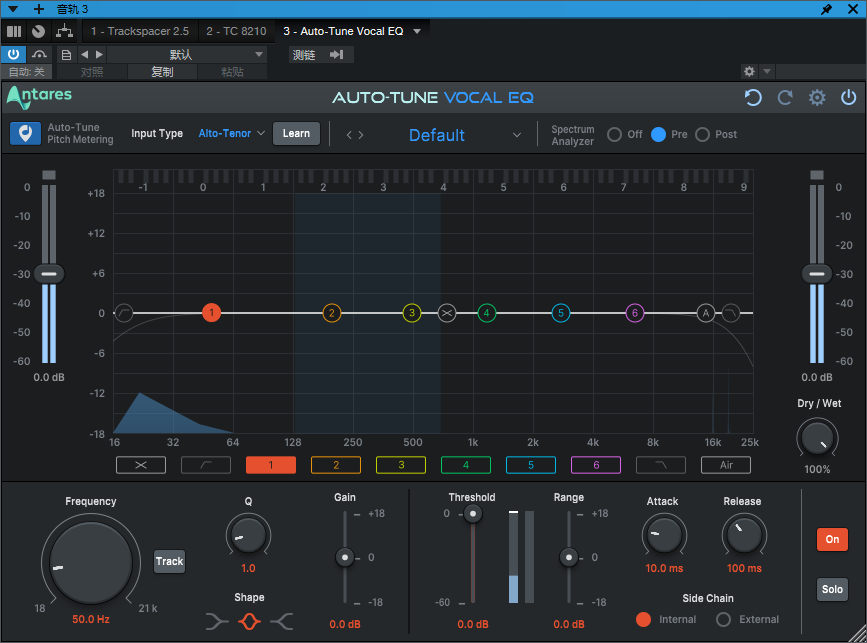Open the Default preset dropdown
Image resolution: width=867 pixels, height=643 pixels.
click(465, 135)
